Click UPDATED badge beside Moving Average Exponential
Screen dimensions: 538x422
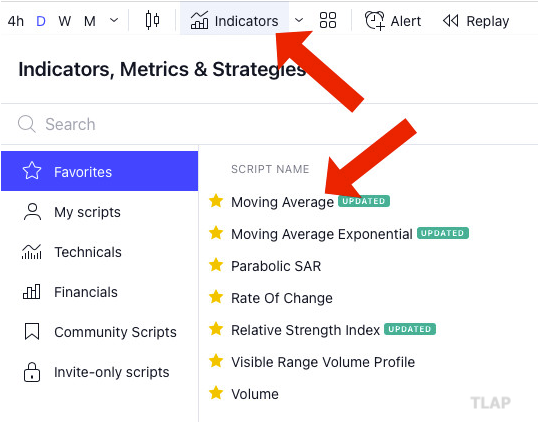tap(443, 233)
